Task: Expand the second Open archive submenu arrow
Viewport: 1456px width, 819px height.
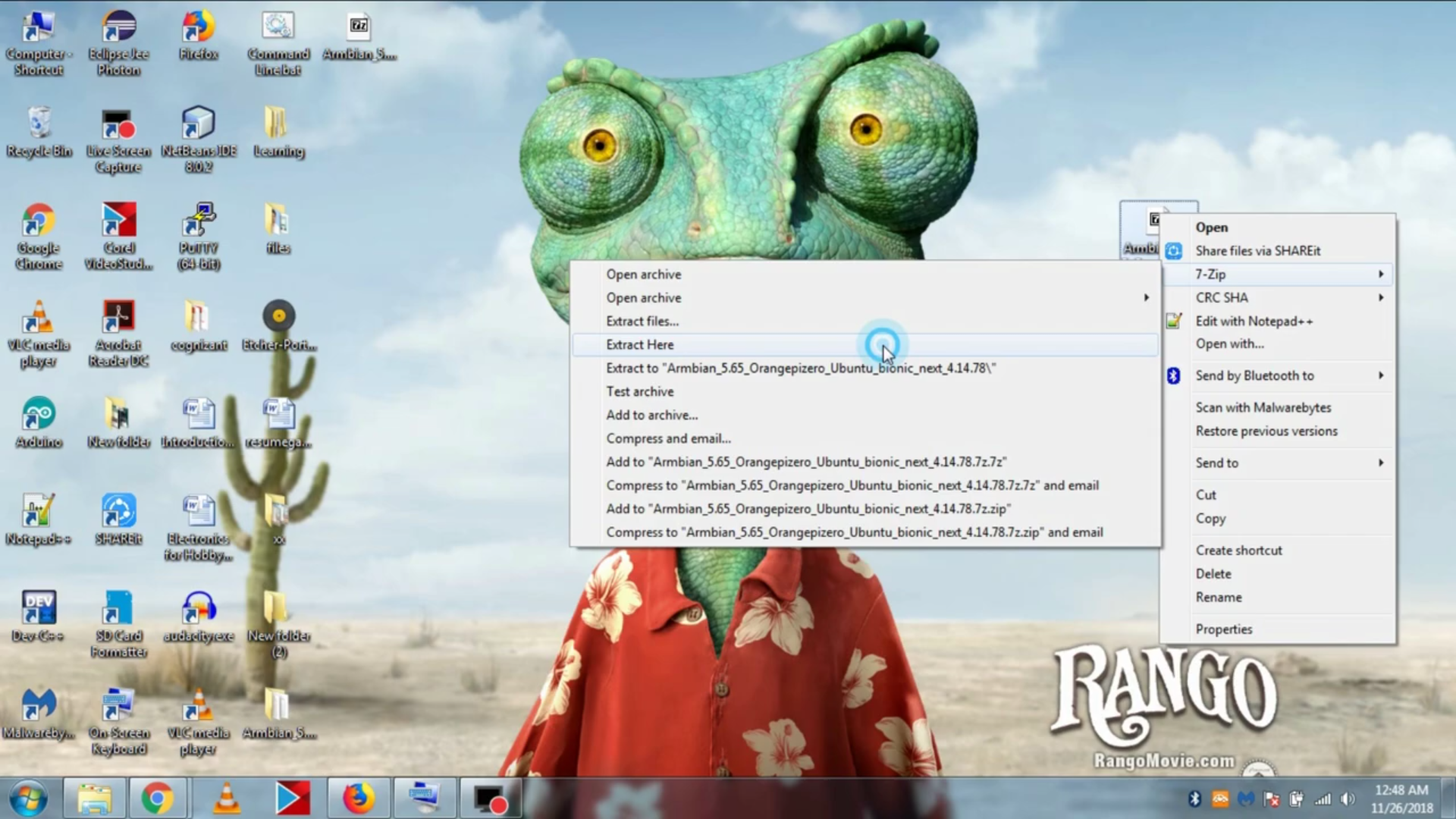Action: pos(1146,297)
